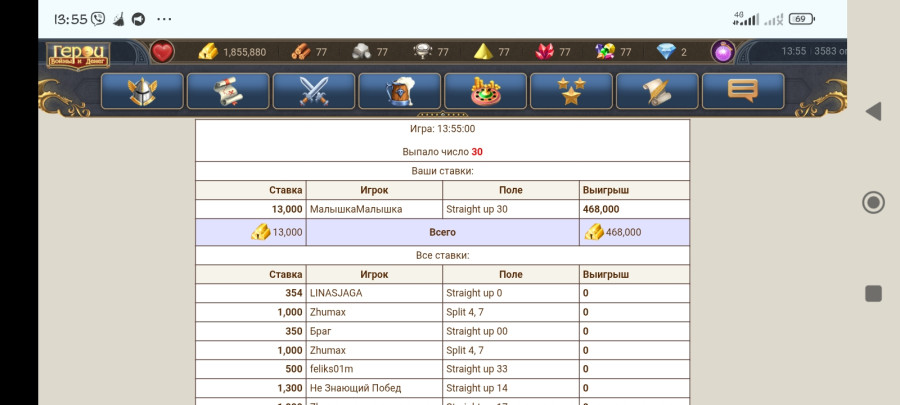Open player МалышкаМалышка profile link
This screenshot has width=900, height=405.
(x=356, y=209)
